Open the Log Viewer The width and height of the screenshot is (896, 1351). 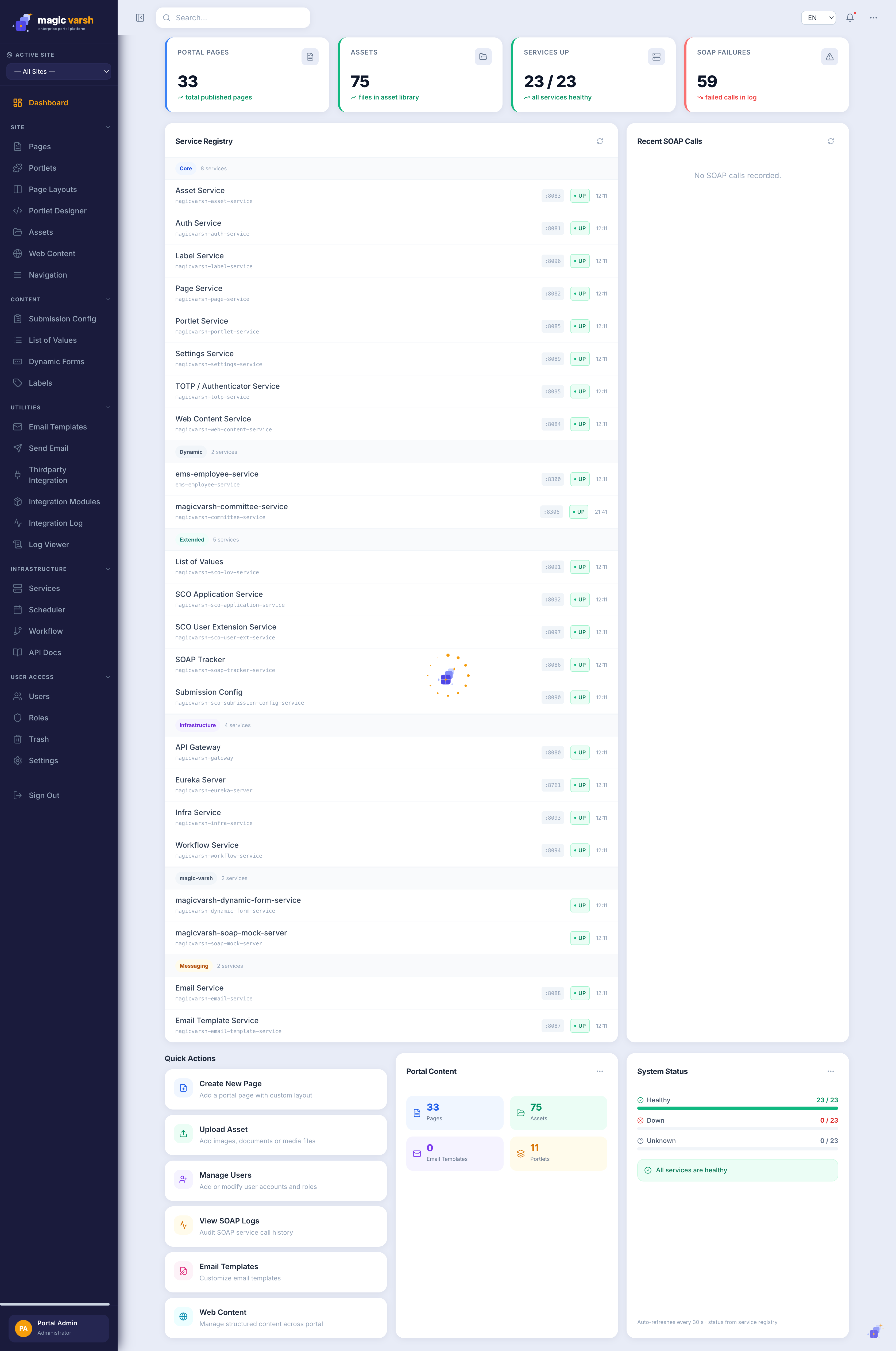pyautogui.click(x=58, y=545)
